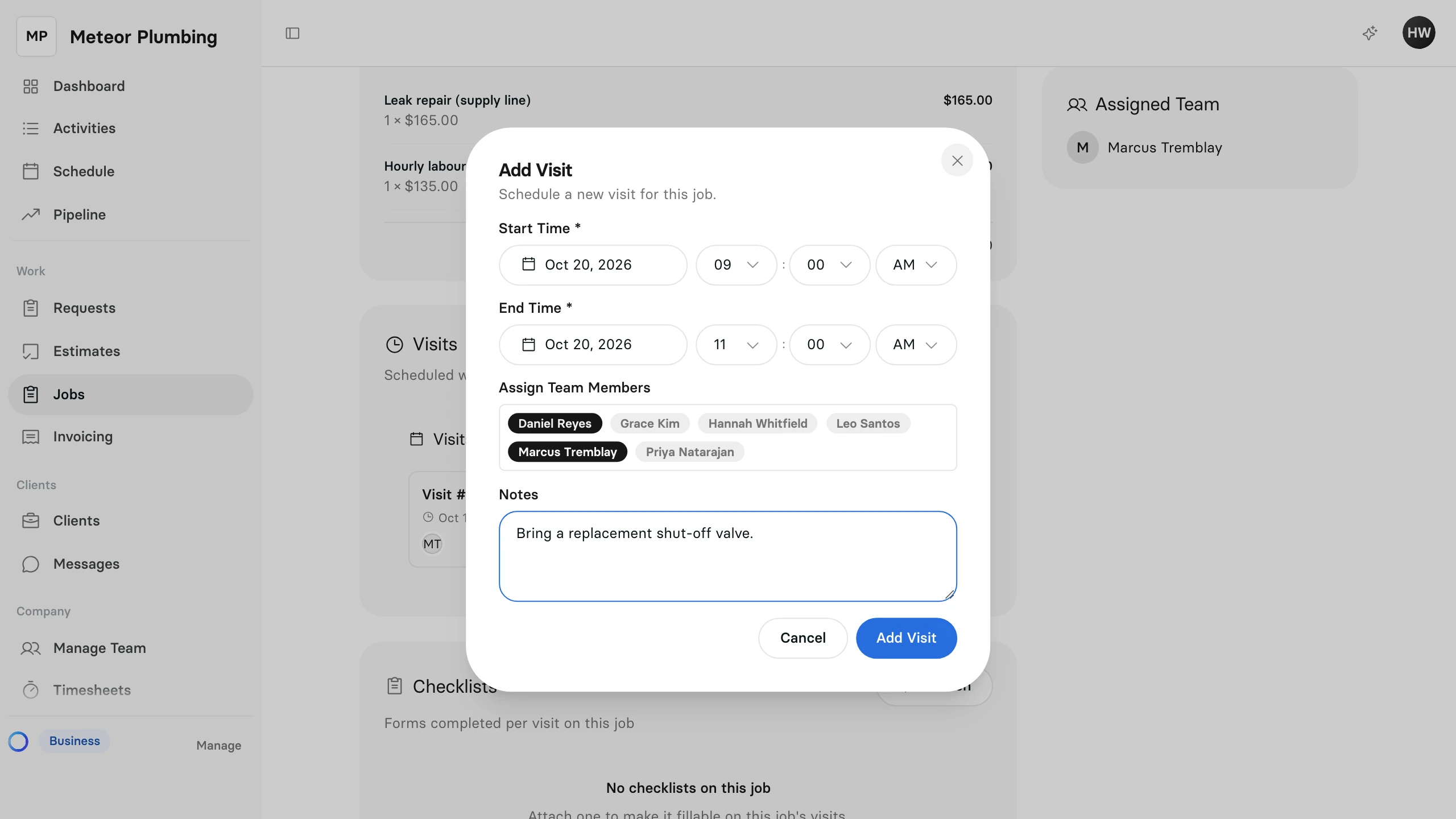
Task: Open the End Time AM/PM dropdown
Action: [916, 345]
